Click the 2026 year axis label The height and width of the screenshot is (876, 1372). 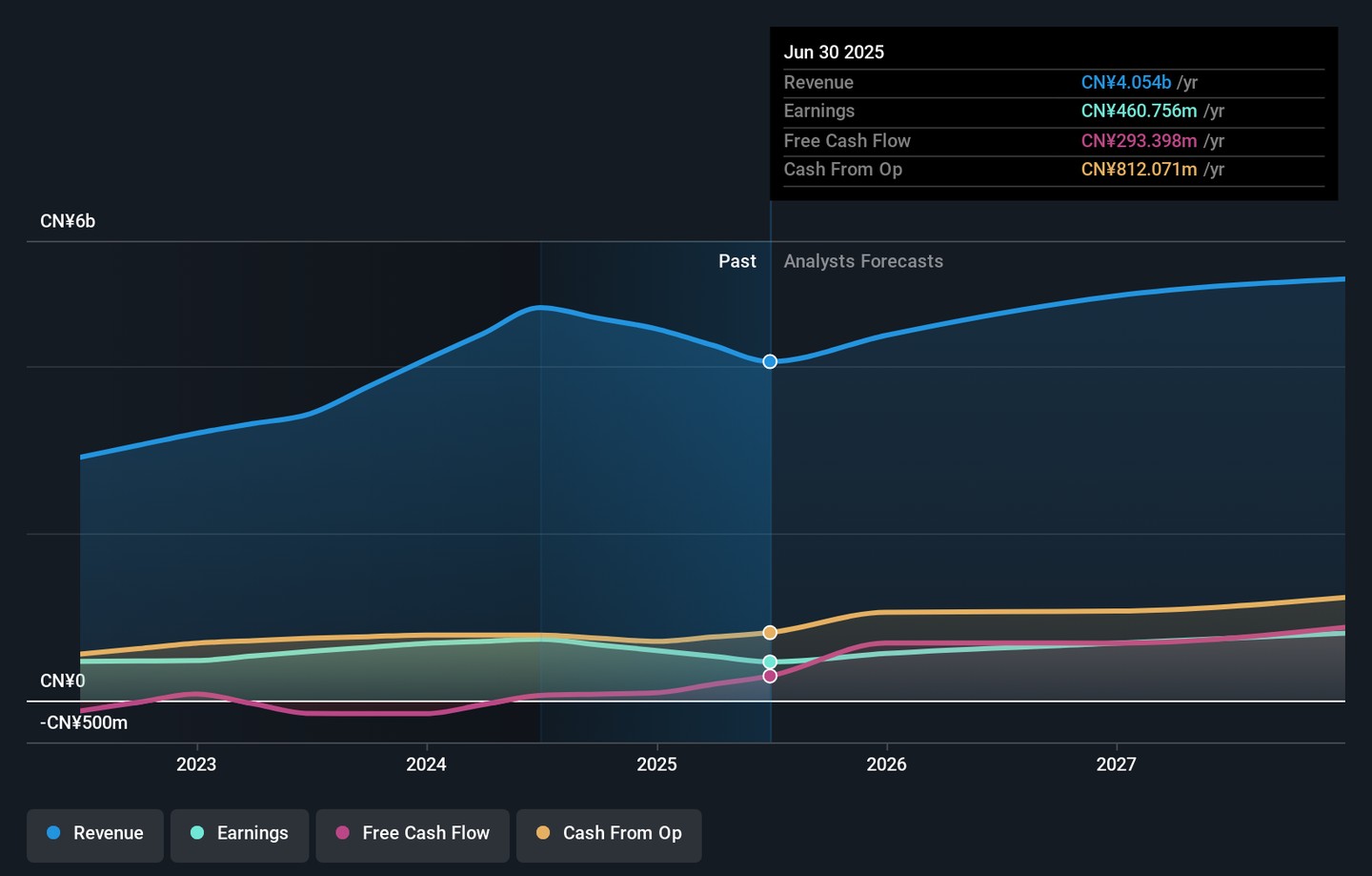[886, 764]
